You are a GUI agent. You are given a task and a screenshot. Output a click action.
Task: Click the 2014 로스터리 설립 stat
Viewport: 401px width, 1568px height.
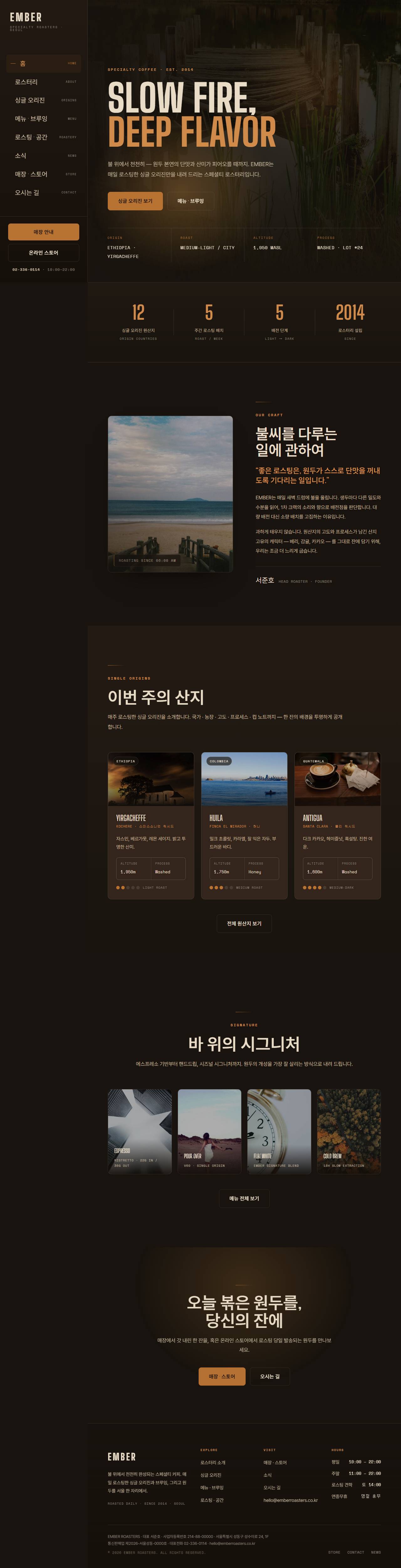(350, 321)
